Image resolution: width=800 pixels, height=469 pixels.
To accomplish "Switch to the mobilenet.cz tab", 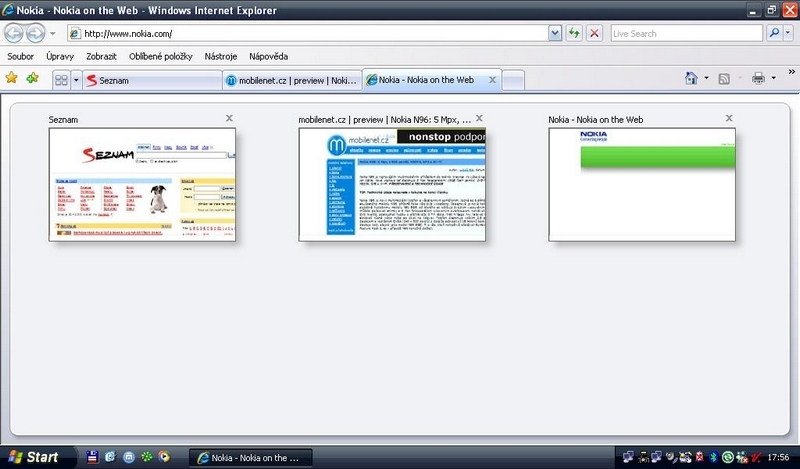I will (x=290, y=79).
